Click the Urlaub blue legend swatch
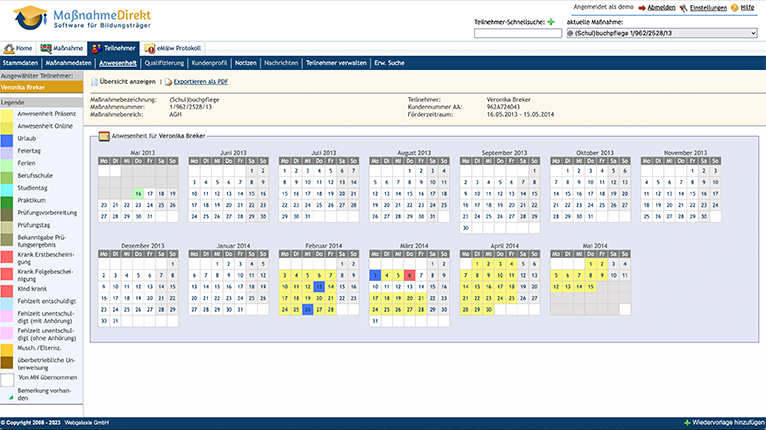 coord(7,141)
